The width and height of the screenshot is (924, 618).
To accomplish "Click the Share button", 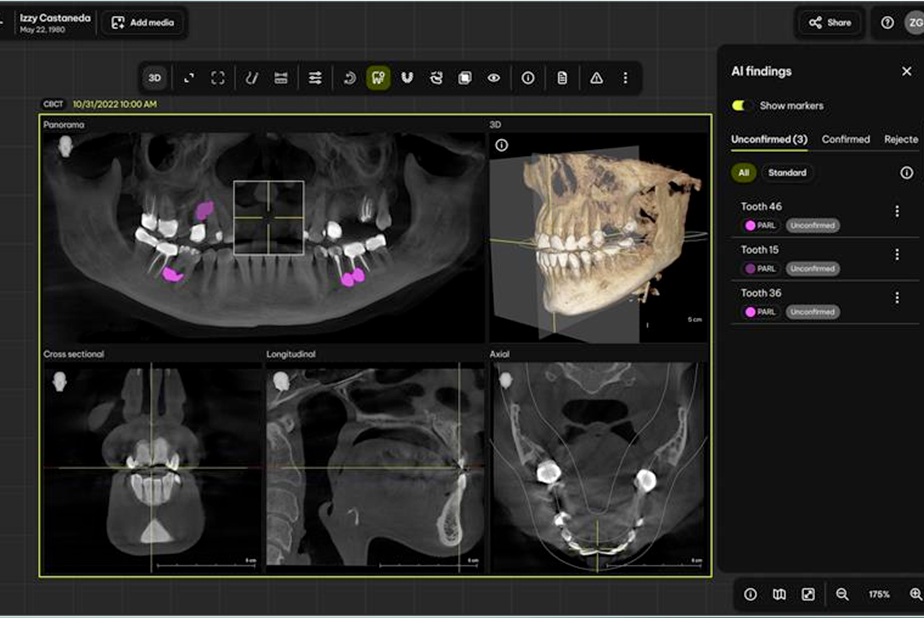I will click(830, 22).
